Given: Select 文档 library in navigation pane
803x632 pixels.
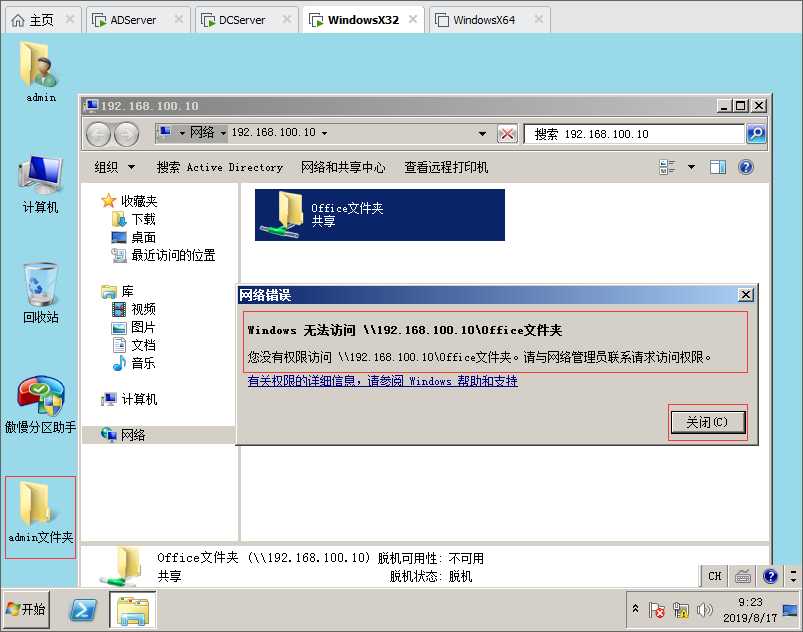Looking at the screenshot, I should 134,345.
